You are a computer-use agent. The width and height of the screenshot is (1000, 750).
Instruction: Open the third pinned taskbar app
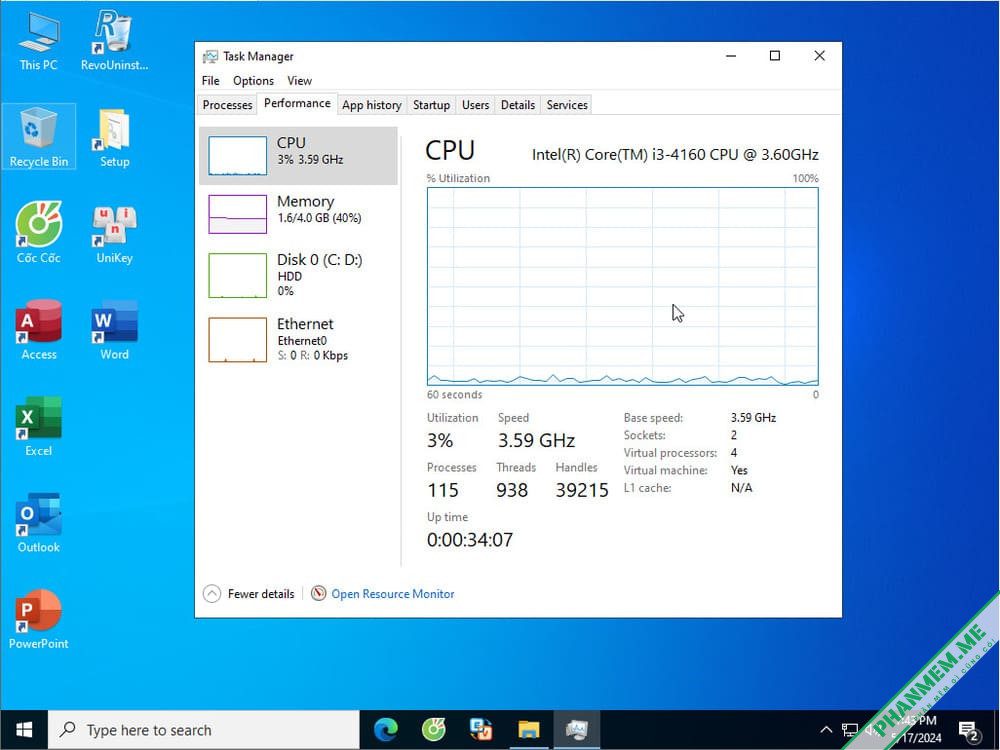481,730
